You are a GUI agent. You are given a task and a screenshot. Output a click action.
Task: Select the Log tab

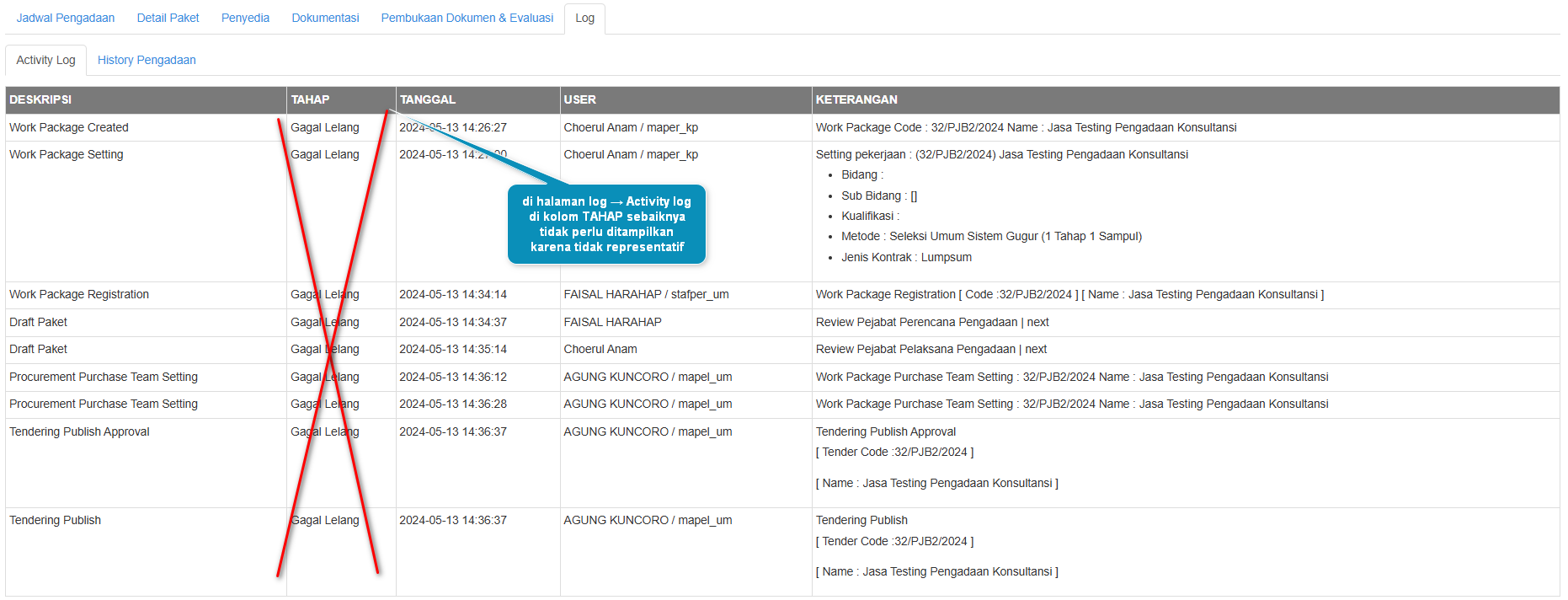[584, 18]
